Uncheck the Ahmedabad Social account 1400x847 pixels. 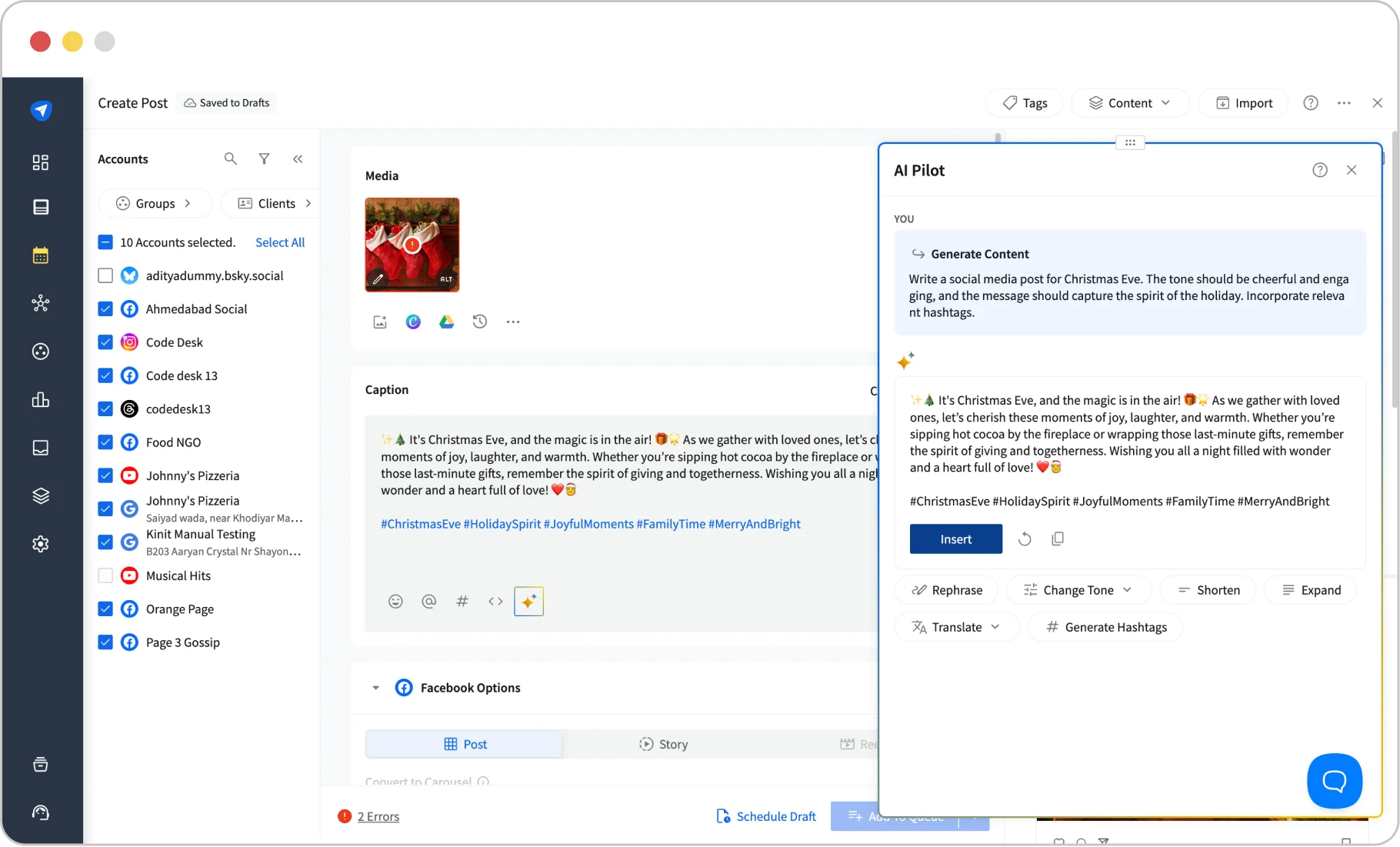tap(105, 308)
